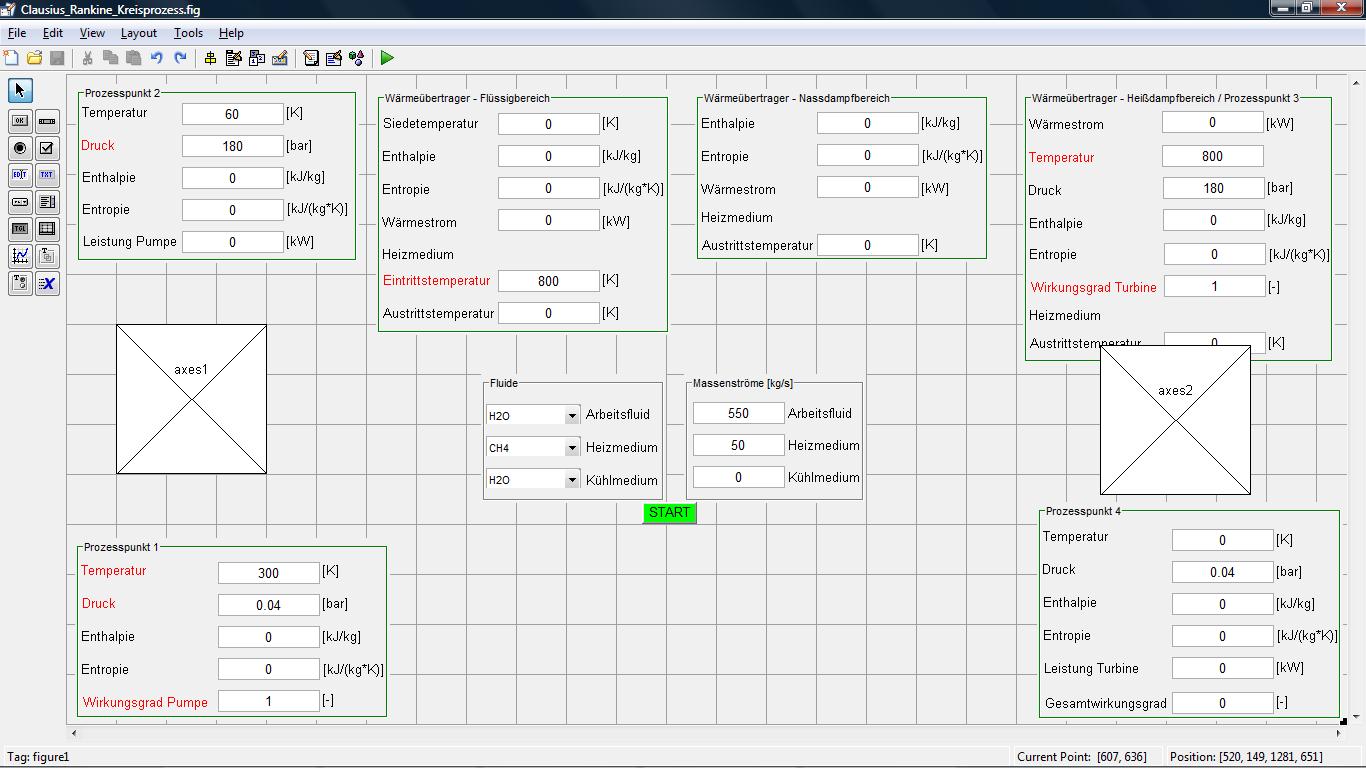This screenshot has height=768, width=1366.
Task: Select the Radio Button palette tool
Action: (20, 148)
